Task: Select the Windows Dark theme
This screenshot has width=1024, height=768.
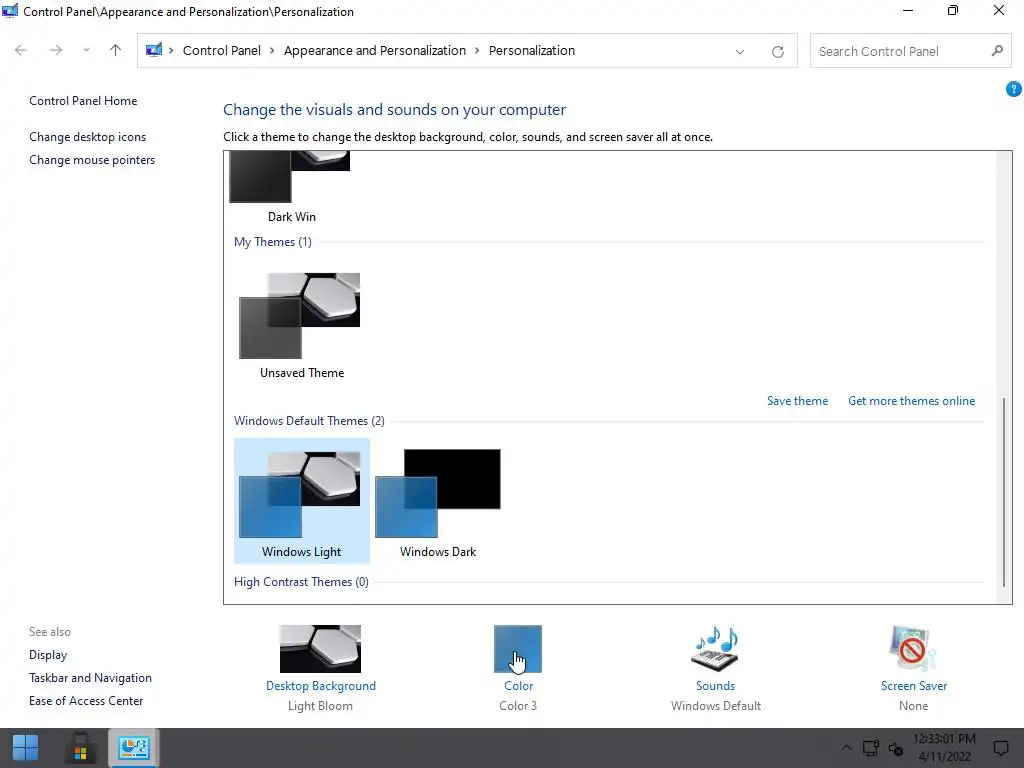Action: coord(438,501)
